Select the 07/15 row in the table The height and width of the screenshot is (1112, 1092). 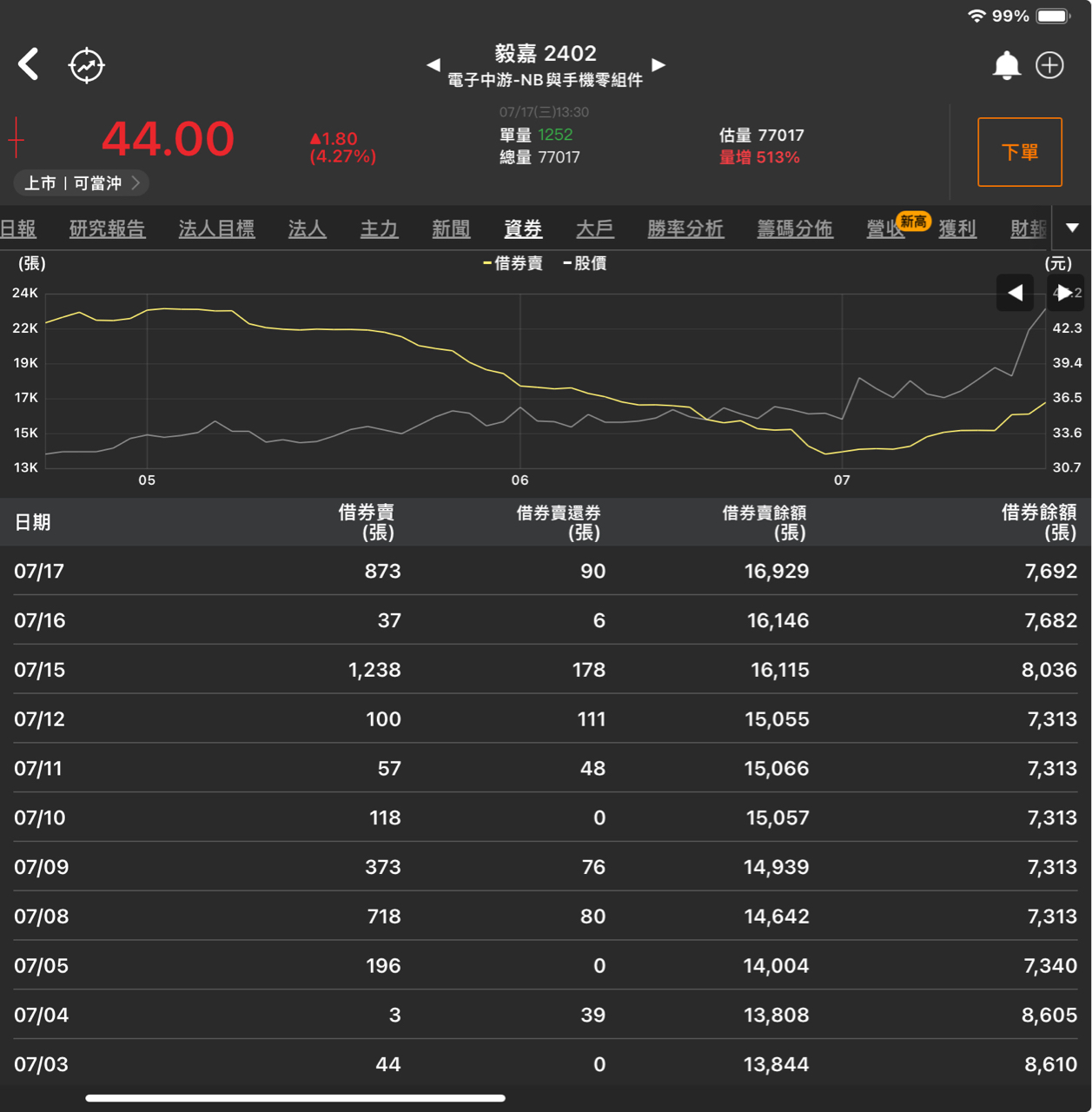tap(546, 670)
